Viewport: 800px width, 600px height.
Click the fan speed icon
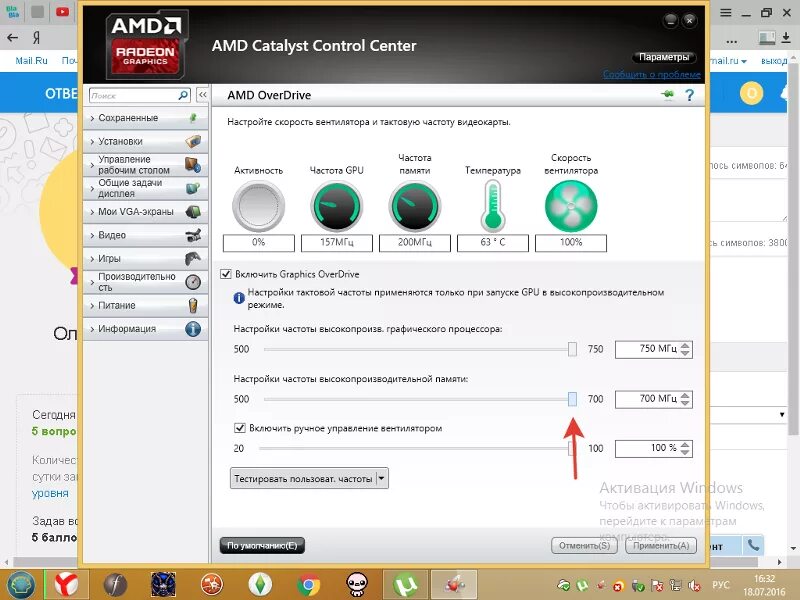[x=571, y=206]
